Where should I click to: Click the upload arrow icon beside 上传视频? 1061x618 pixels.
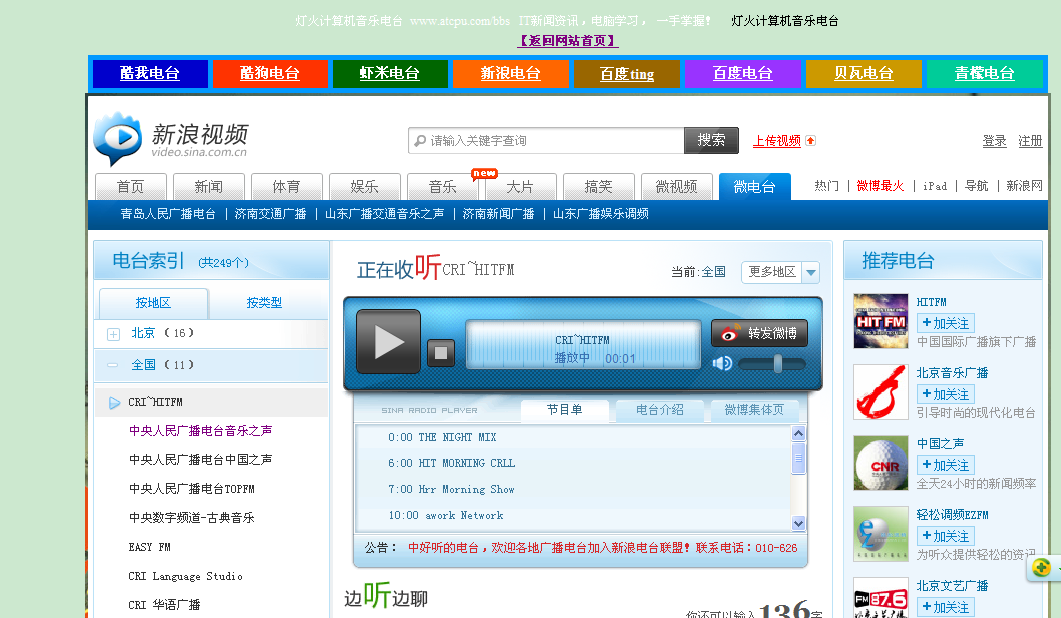[810, 141]
